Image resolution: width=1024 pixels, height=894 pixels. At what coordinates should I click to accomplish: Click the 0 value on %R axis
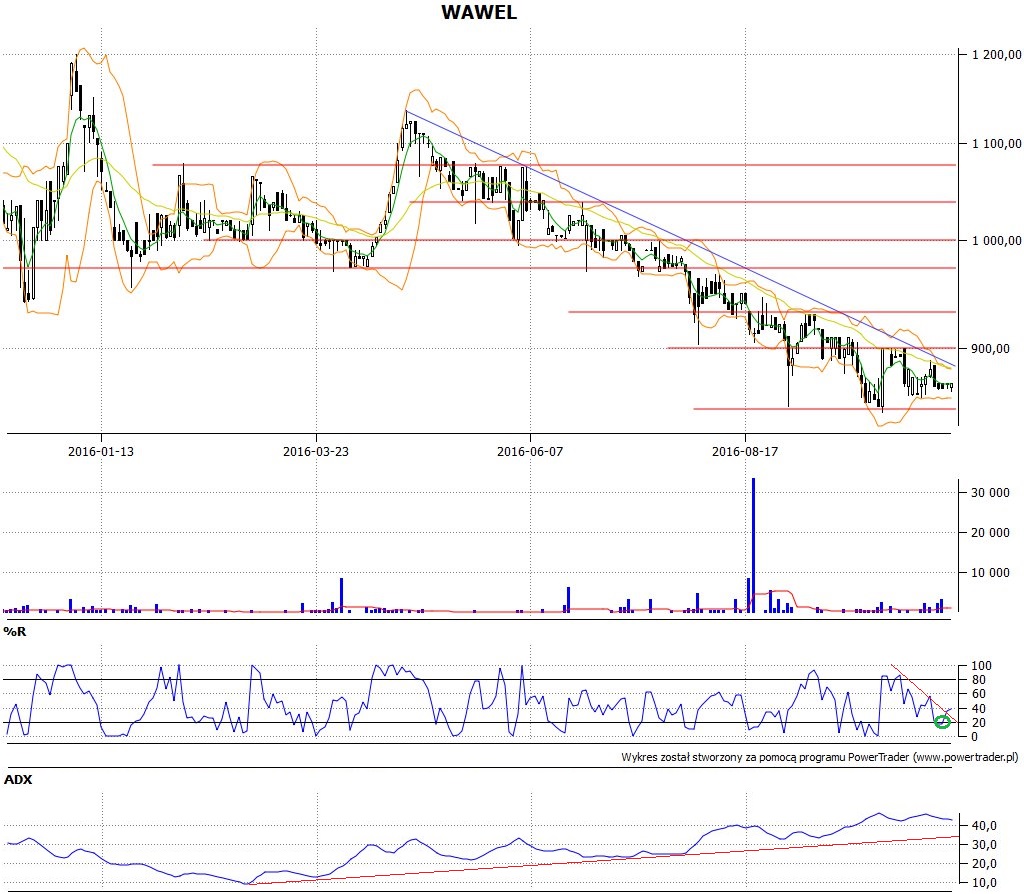click(975, 737)
